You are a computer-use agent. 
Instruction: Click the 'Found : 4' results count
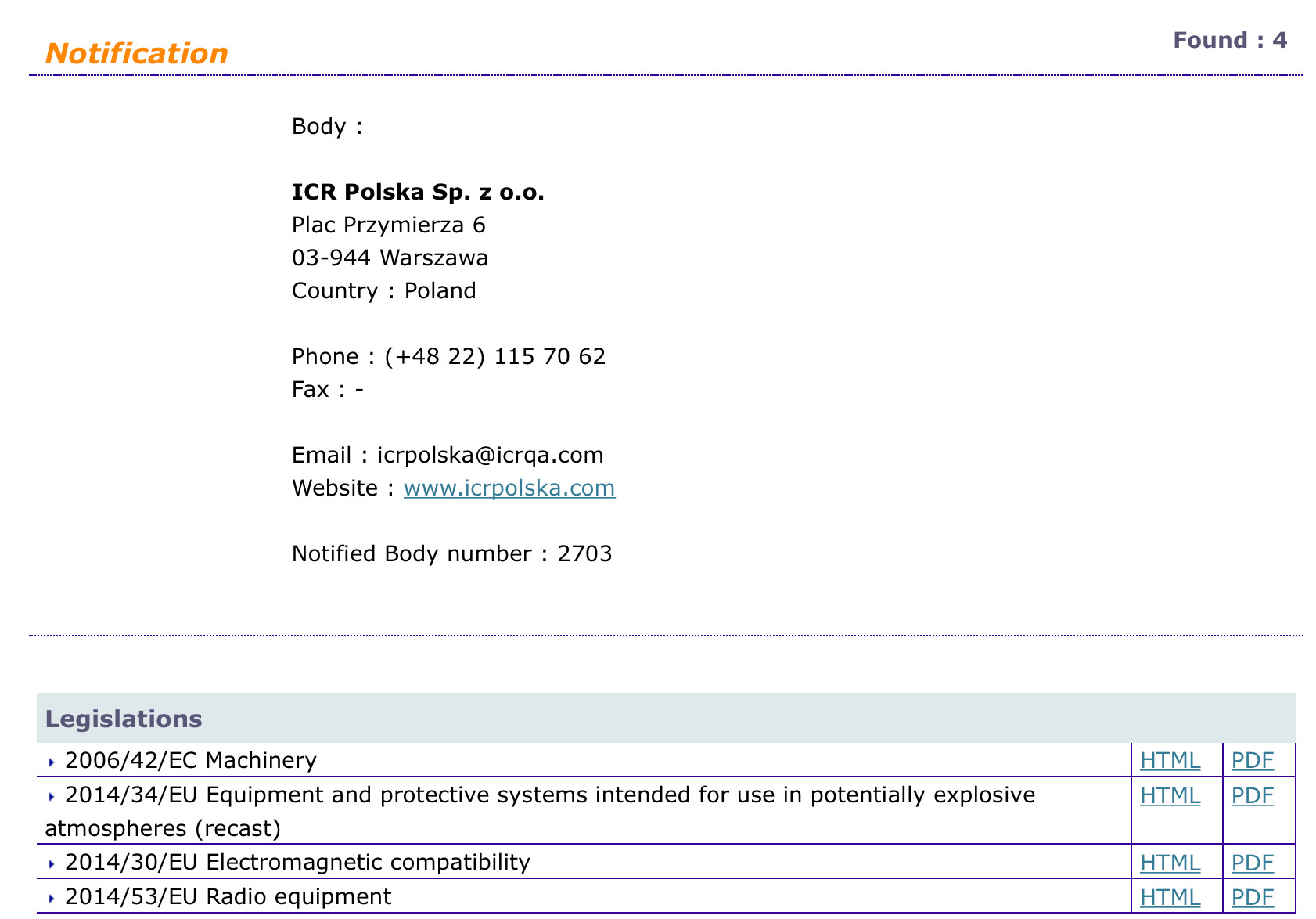(x=1229, y=40)
